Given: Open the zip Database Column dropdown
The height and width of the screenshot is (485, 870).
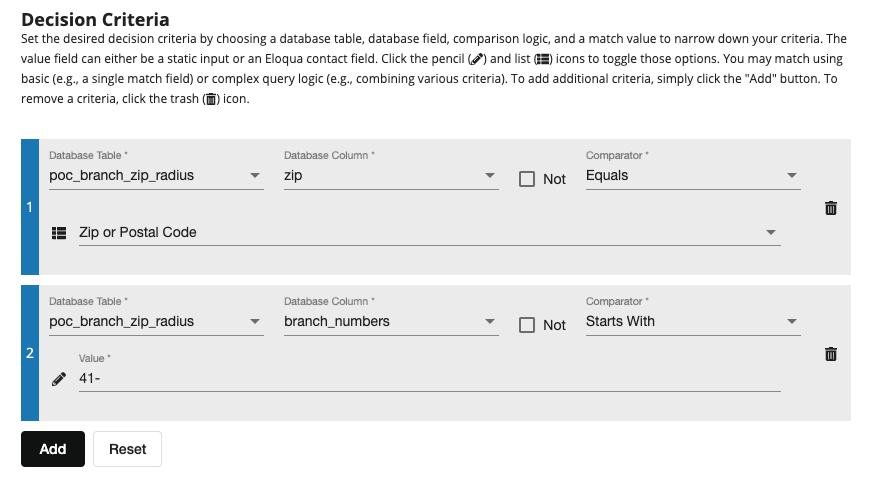Looking at the screenshot, I should (x=390, y=176).
